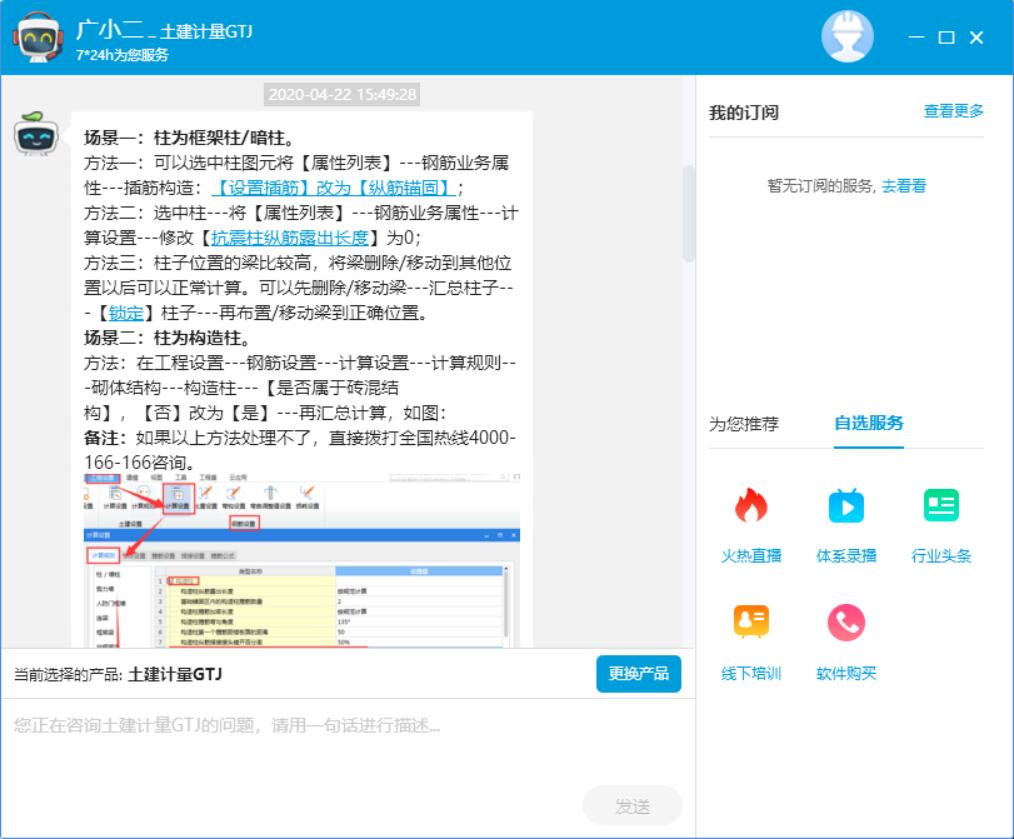Click the 2020-04-22 timestamp label

click(342, 94)
